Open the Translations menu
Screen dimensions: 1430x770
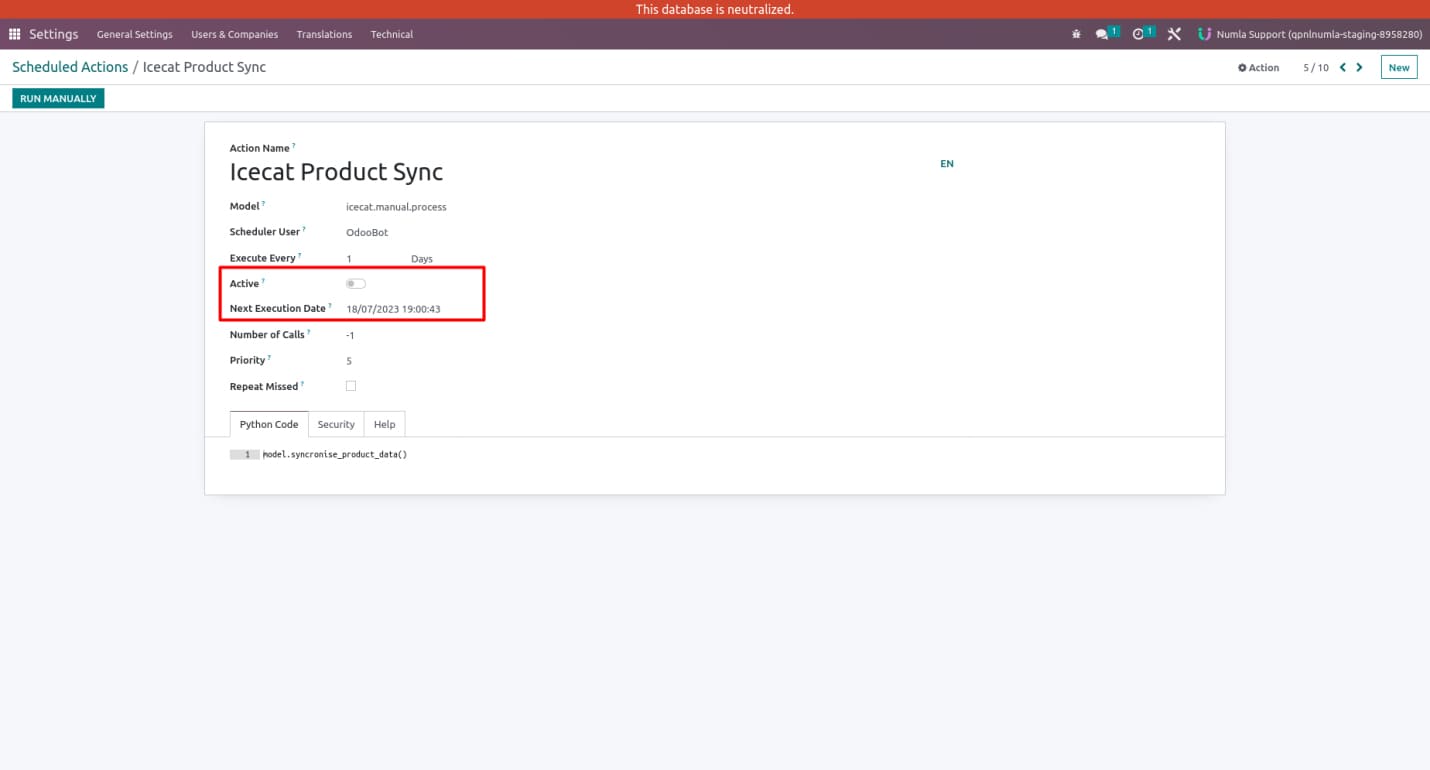(323, 33)
